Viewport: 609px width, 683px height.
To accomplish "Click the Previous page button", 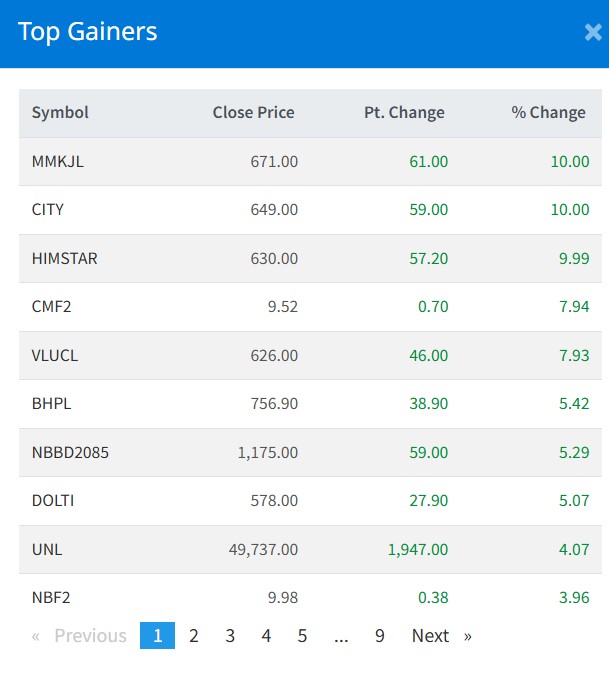I will (x=90, y=636).
